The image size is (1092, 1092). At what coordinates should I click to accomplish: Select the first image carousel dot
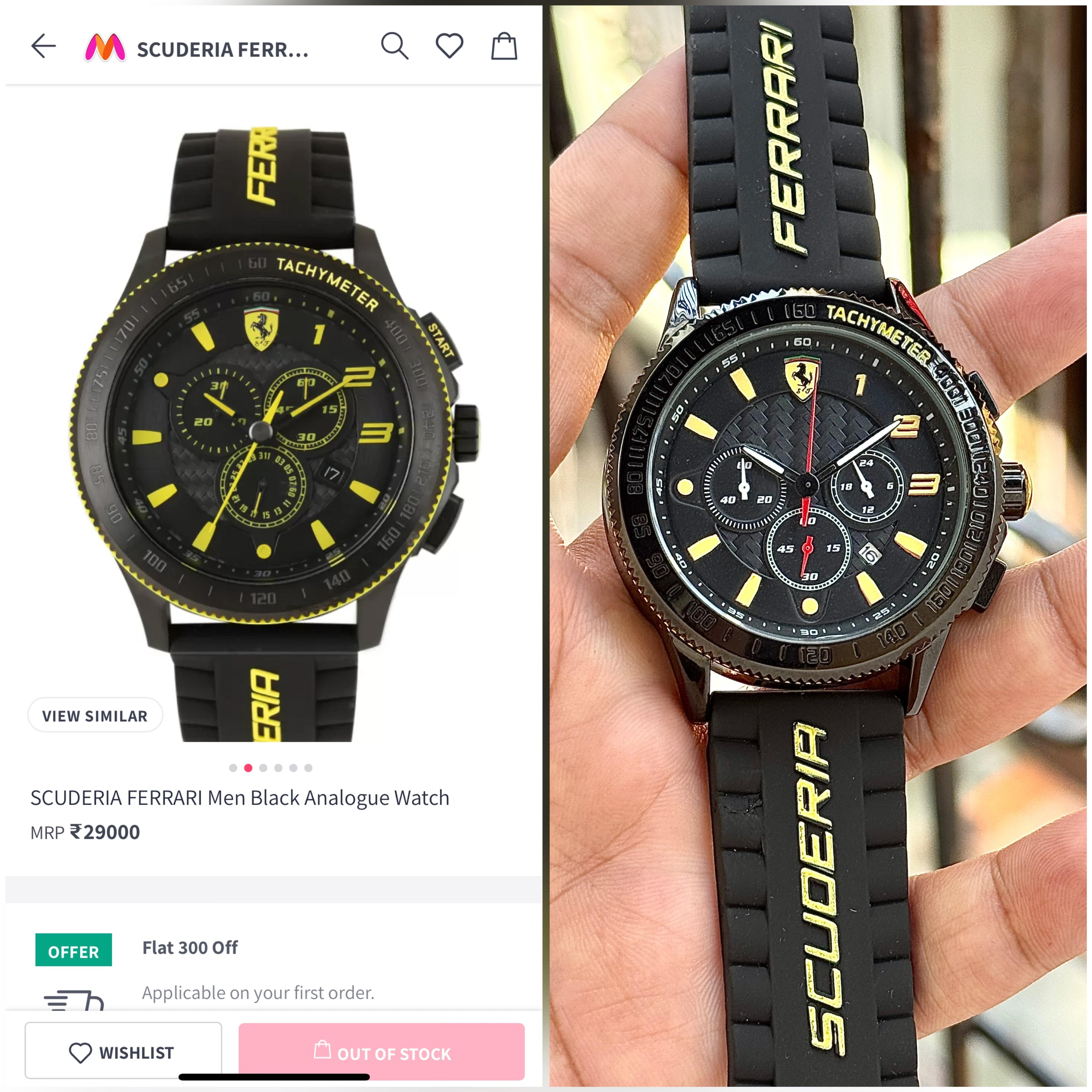[x=233, y=768]
